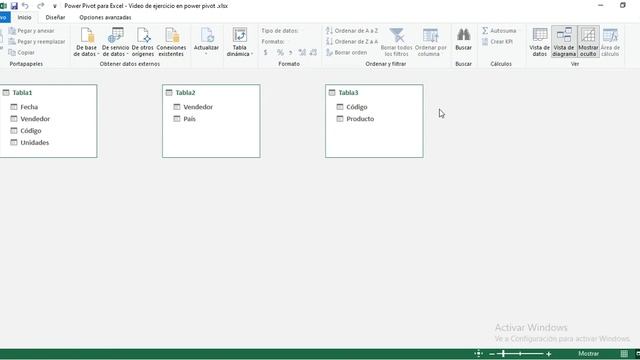Click the zoom out minus button

coord(492,354)
